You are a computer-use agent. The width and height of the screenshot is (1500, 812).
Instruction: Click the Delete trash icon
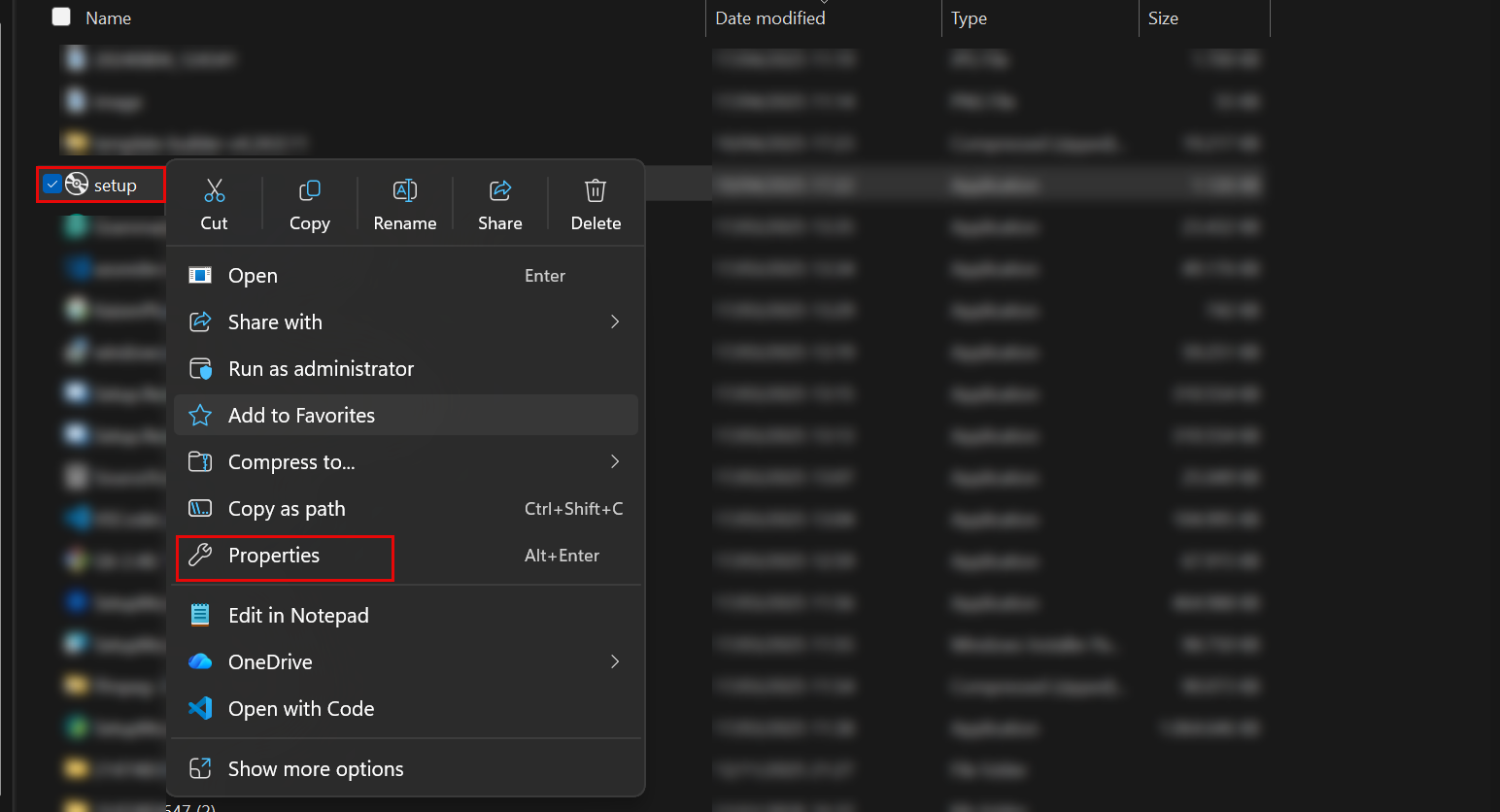click(596, 190)
